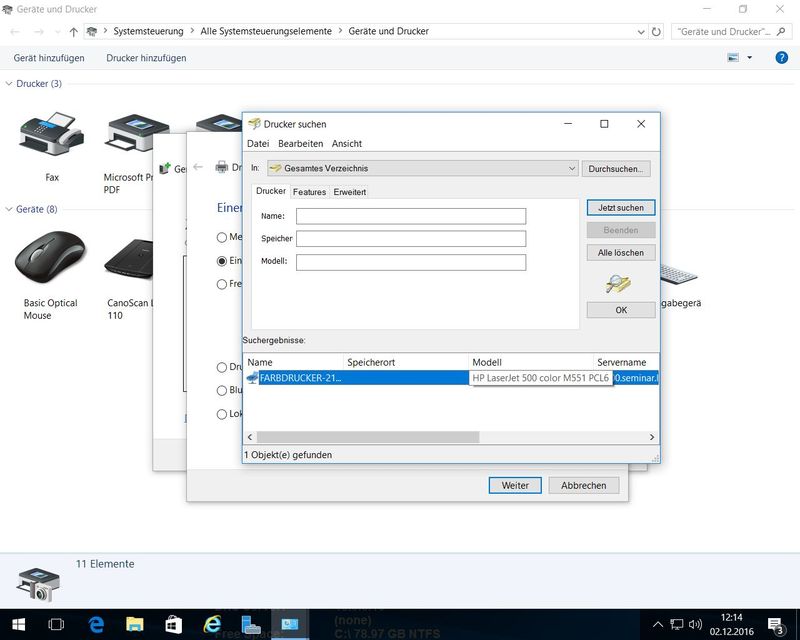The width and height of the screenshot is (800, 640).
Task: Open the Windows Store from the taskbar
Action: (173, 625)
